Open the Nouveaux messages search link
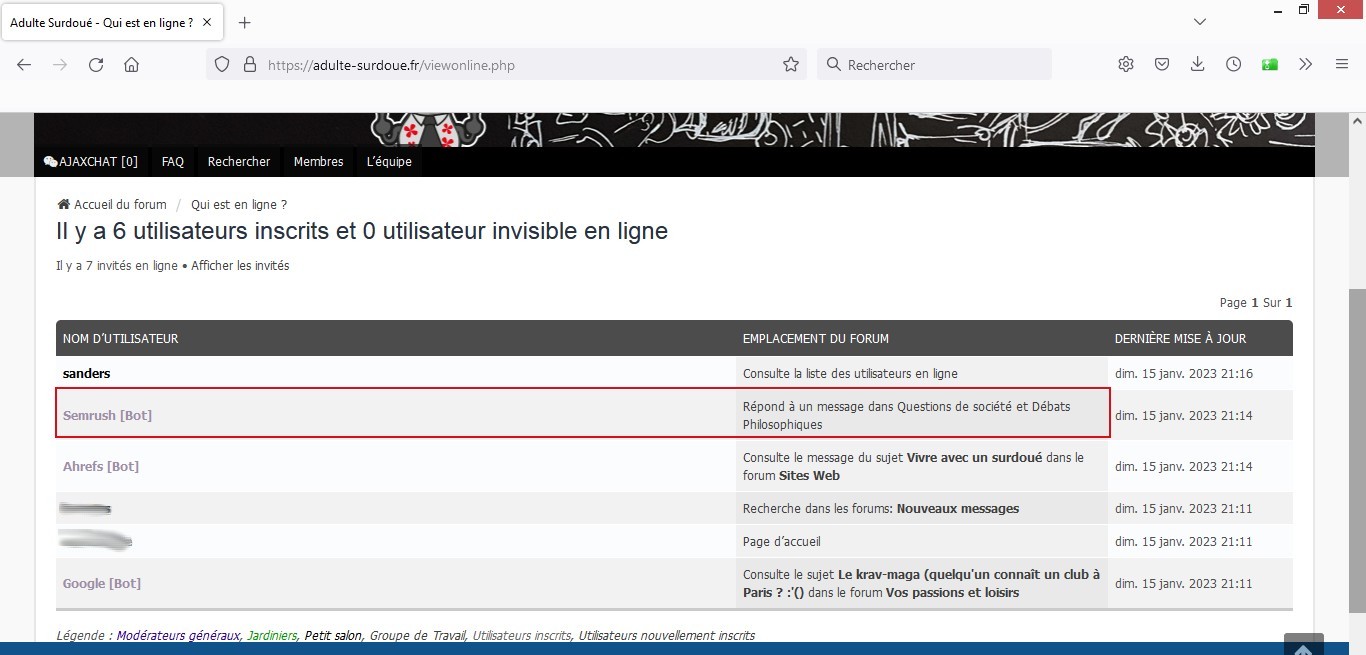Image resolution: width=1366 pixels, height=655 pixels. pos(958,508)
